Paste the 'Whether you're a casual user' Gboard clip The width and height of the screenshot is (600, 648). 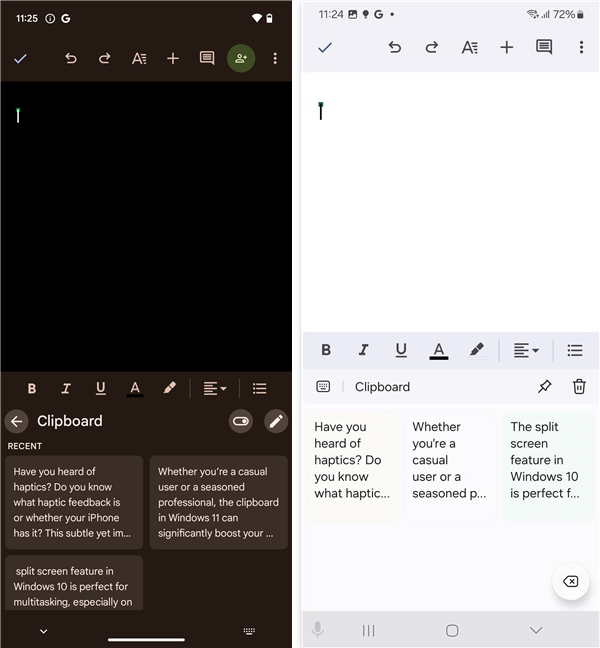coord(219,503)
